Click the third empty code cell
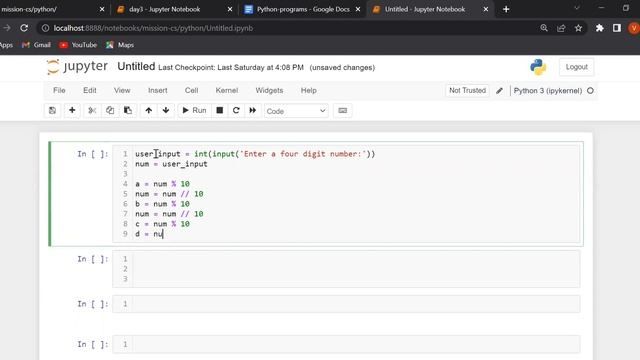This screenshot has width=640, height=360. [x=346, y=304]
